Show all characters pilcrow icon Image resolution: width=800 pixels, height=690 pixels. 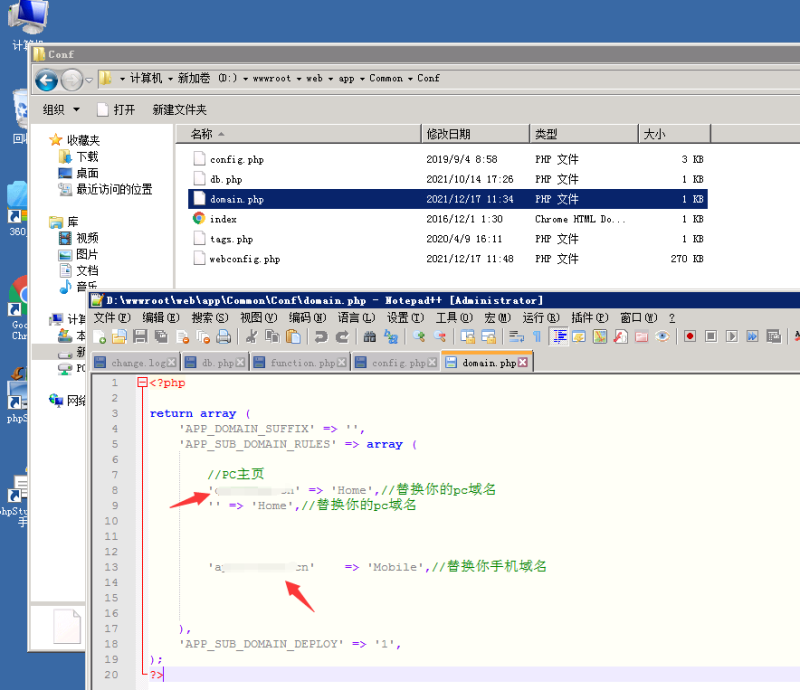[537, 337]
